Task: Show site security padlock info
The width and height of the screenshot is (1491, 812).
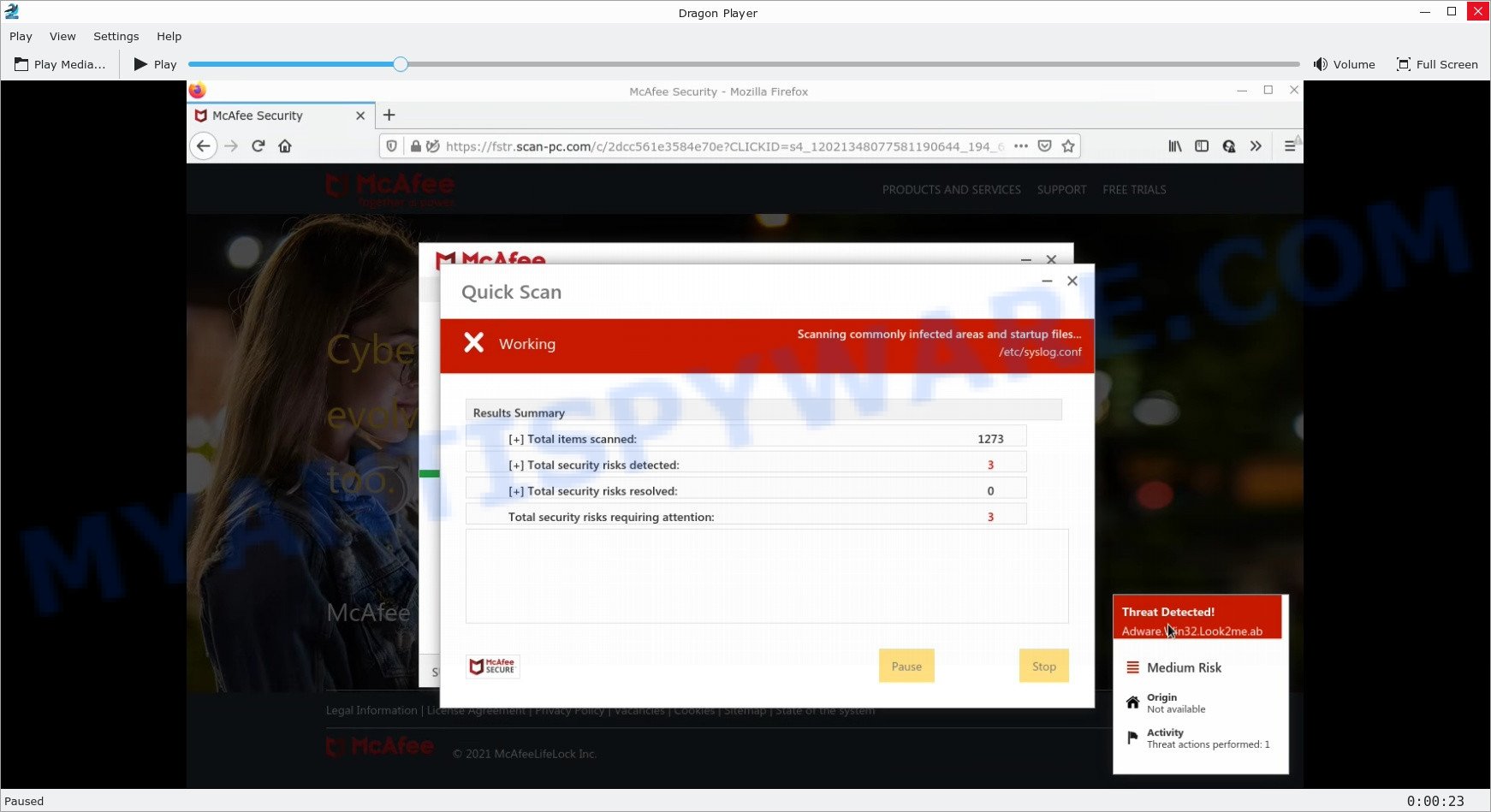Action: [x=415, y=146]
